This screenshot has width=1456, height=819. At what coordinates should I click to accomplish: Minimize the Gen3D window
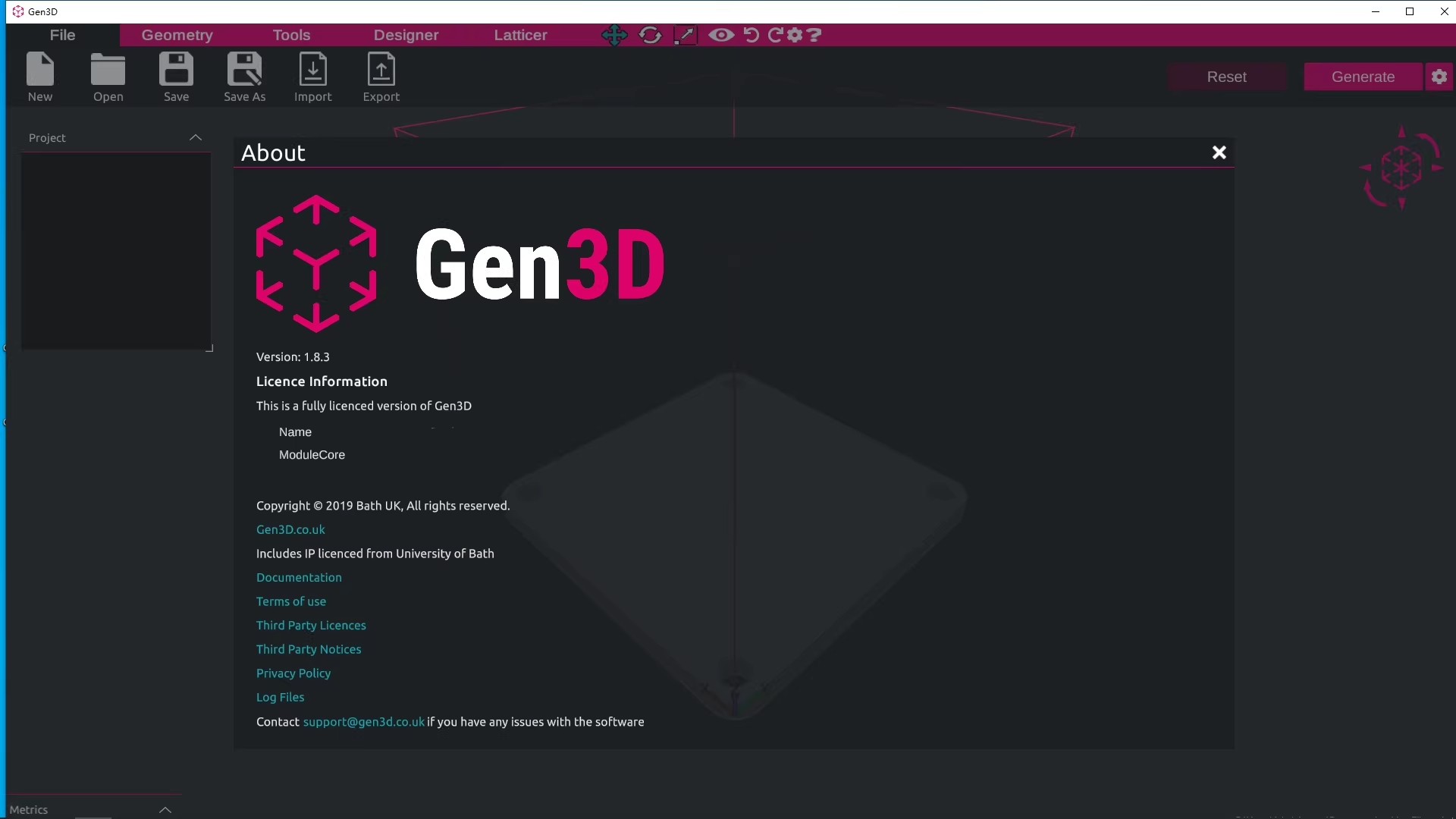point(1375,11)
